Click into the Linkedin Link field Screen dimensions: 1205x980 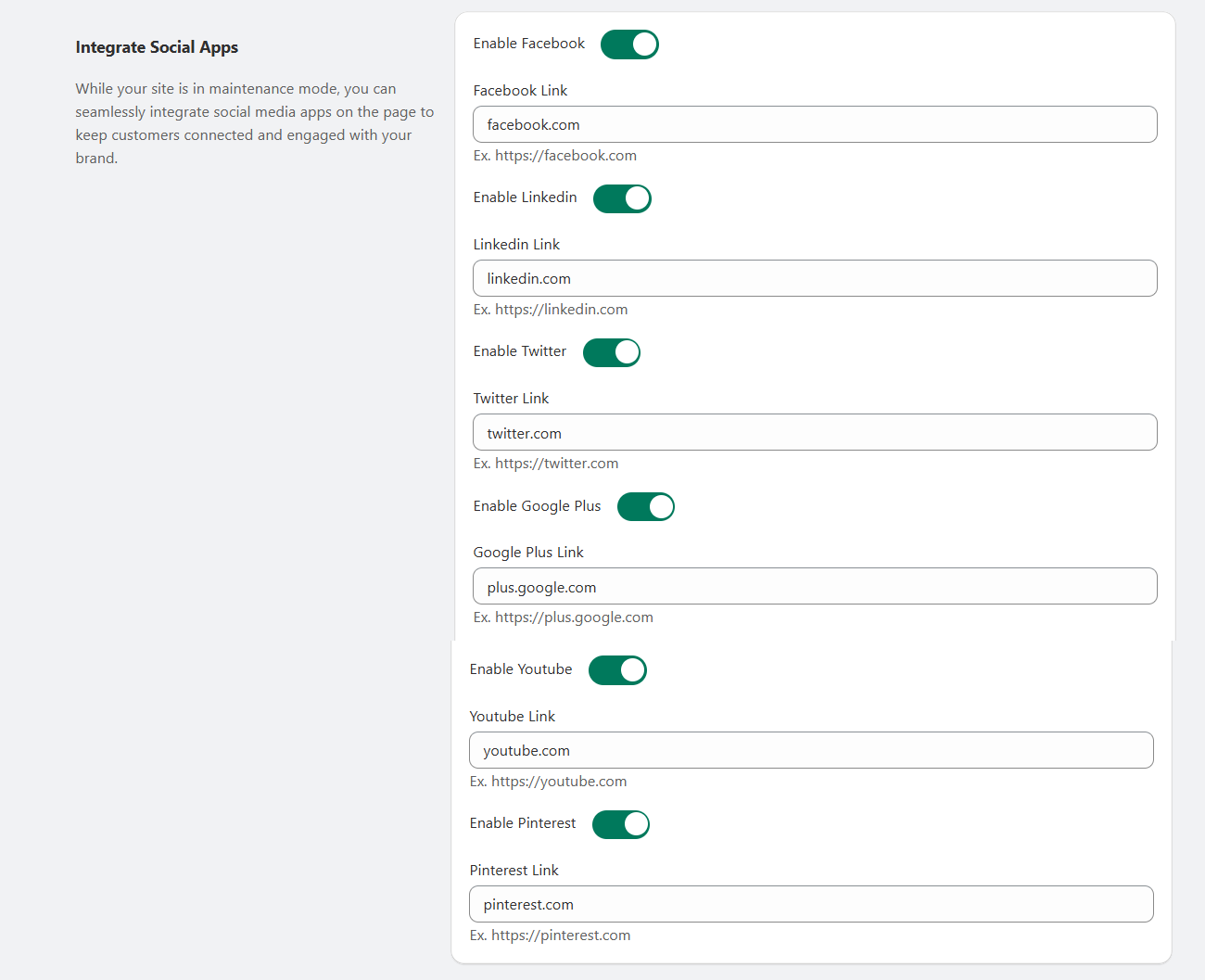point(815,278)
